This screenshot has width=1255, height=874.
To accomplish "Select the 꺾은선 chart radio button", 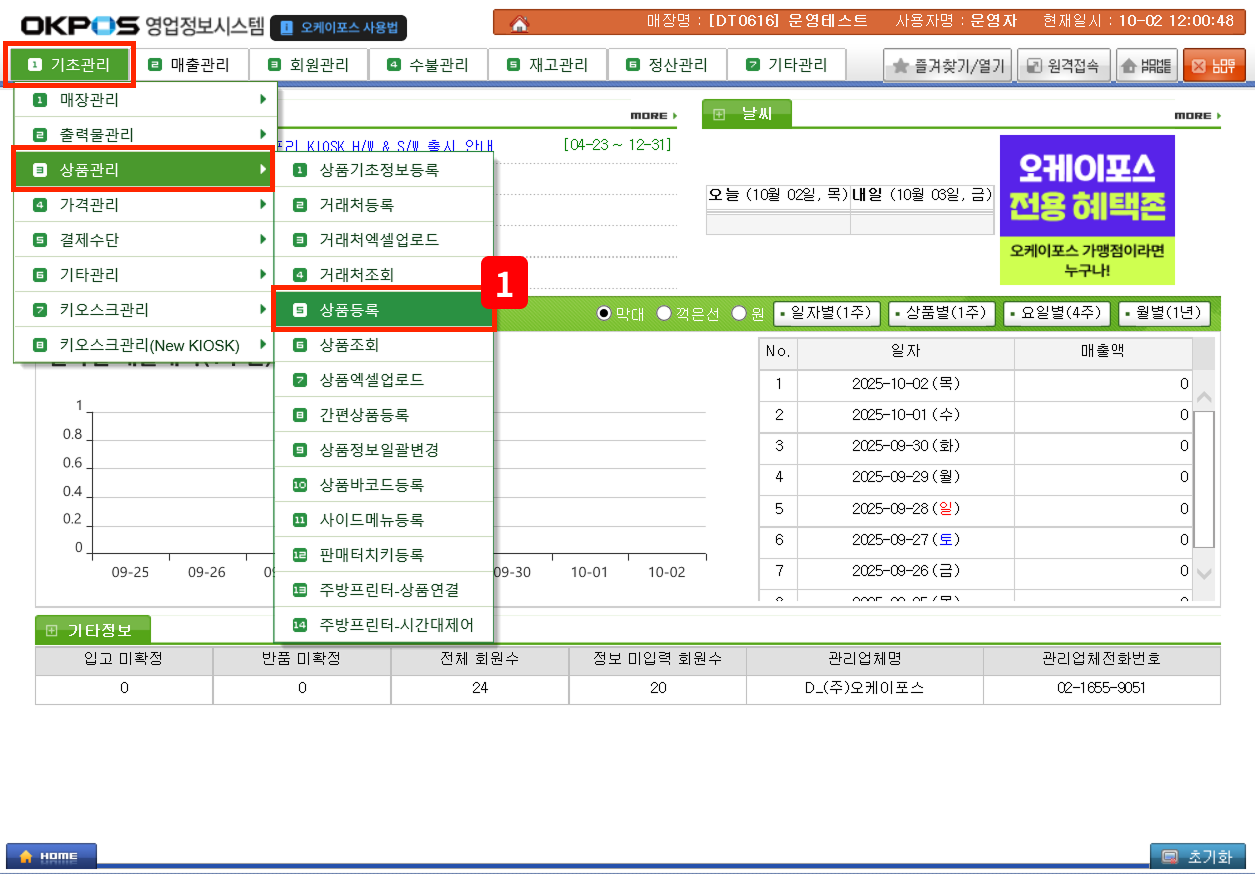I will click(x=664, y=314).
